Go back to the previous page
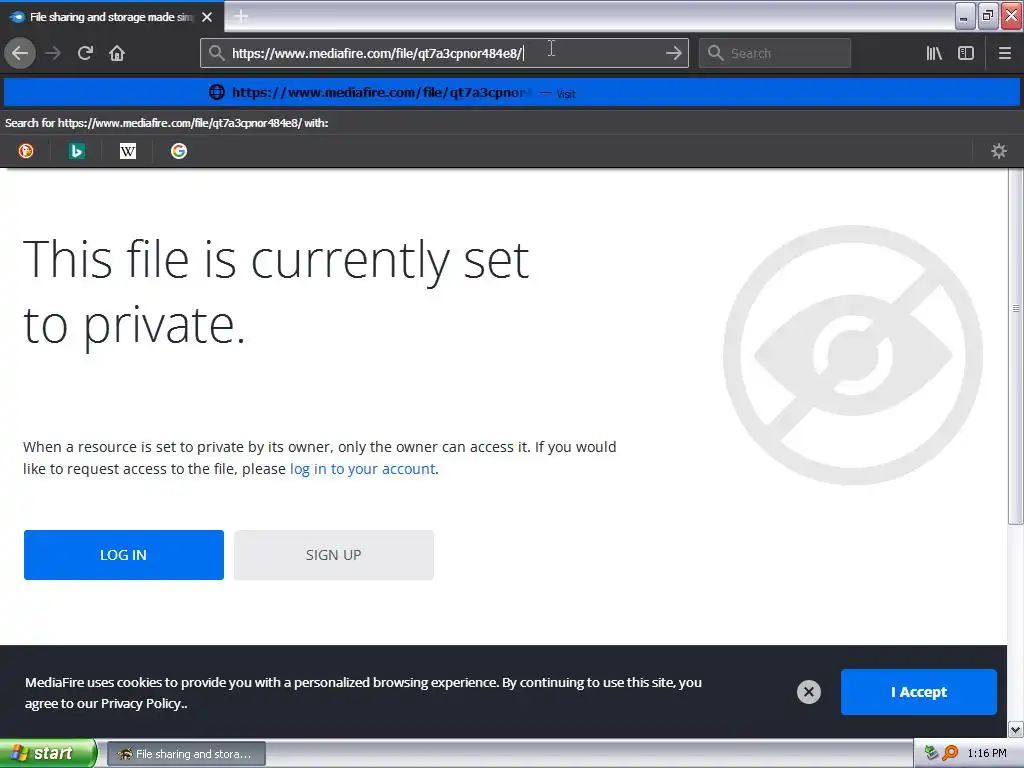 tap(20, 53)
